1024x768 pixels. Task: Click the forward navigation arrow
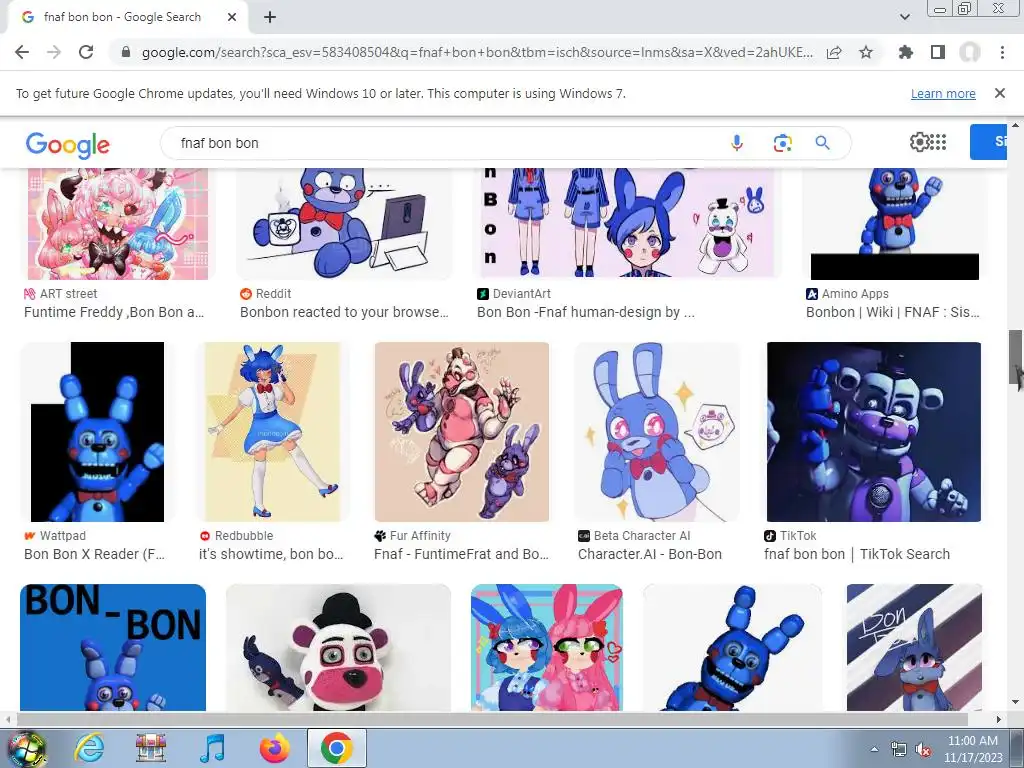pyautogui.click(x=54, y=52)
